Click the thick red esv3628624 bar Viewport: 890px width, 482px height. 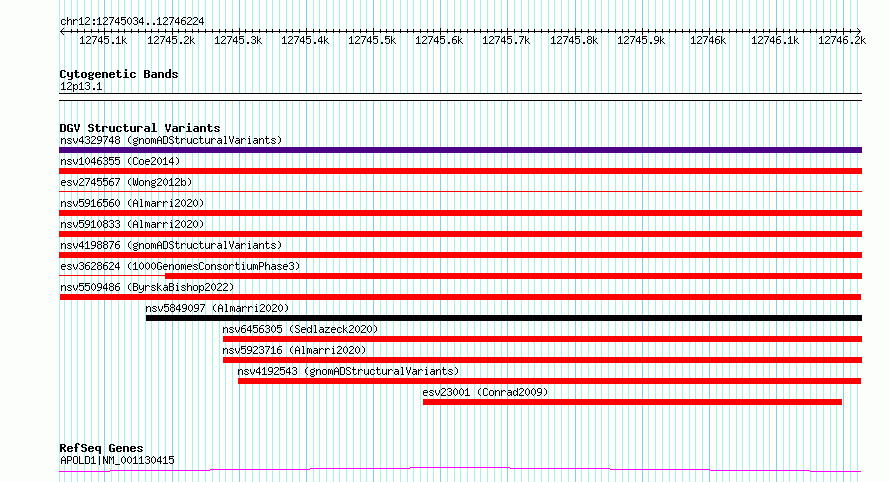coord(514,276)
